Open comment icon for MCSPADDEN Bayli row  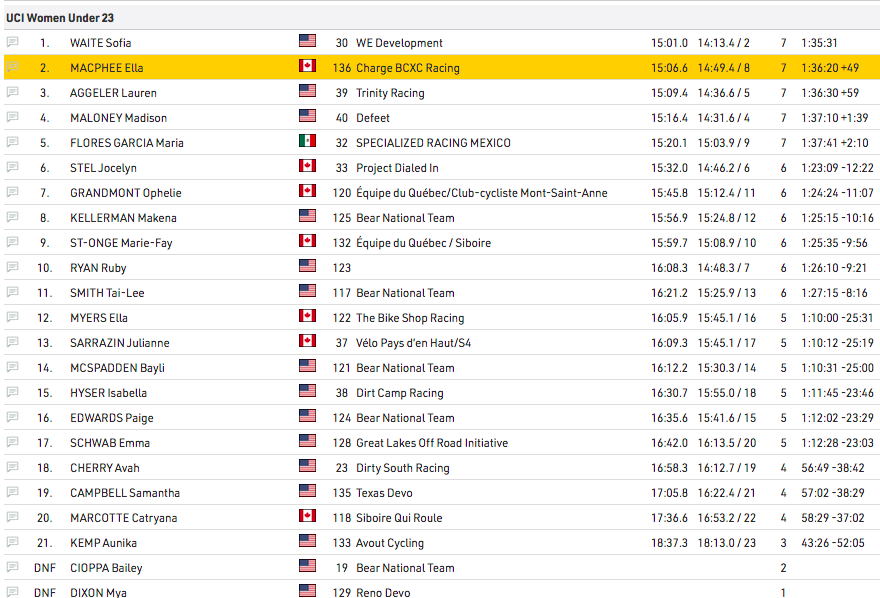pos(12,367)
